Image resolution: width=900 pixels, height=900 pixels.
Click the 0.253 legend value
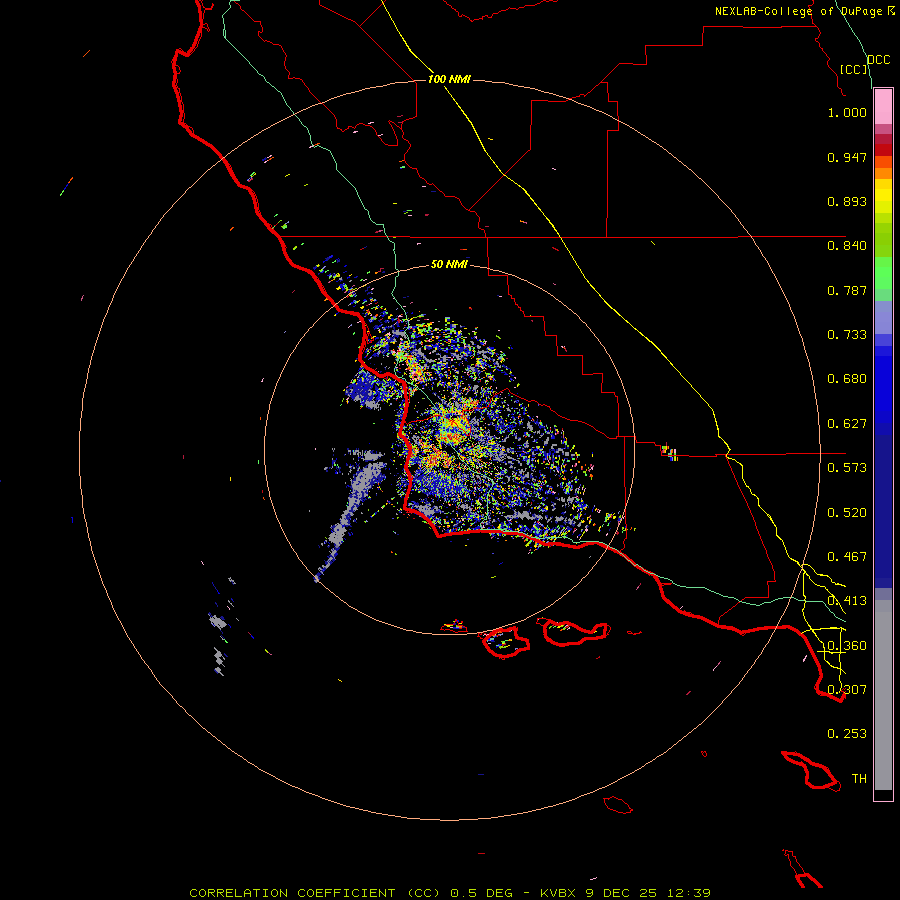(847, 734)
